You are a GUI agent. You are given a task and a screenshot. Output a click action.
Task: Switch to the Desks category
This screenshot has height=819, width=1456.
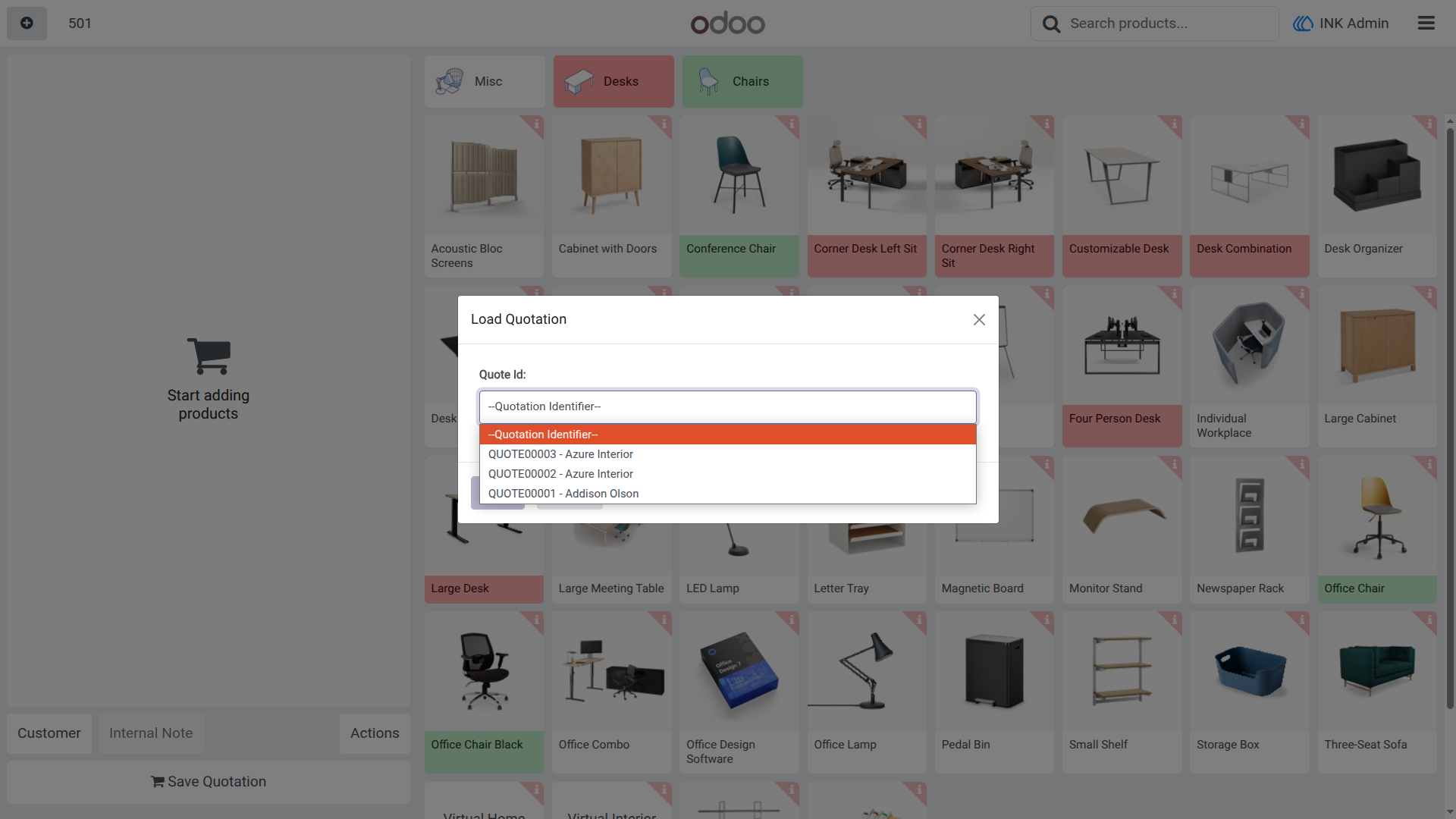tap(613, 81)
